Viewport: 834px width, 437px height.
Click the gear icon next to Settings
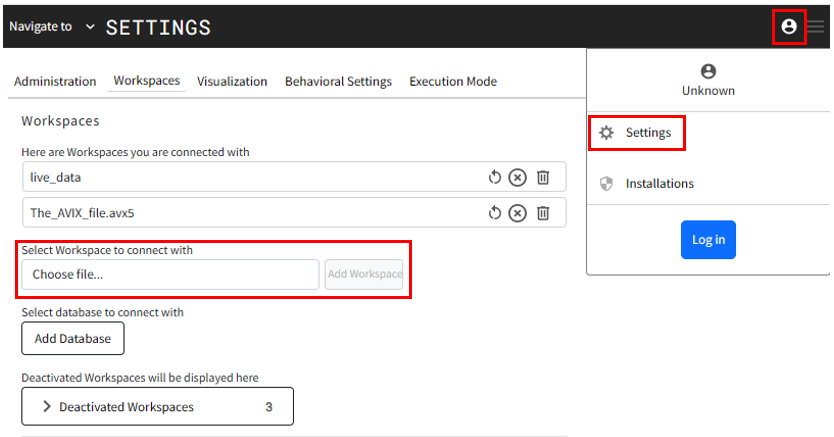pyautogui.click(x=606, y=132)
